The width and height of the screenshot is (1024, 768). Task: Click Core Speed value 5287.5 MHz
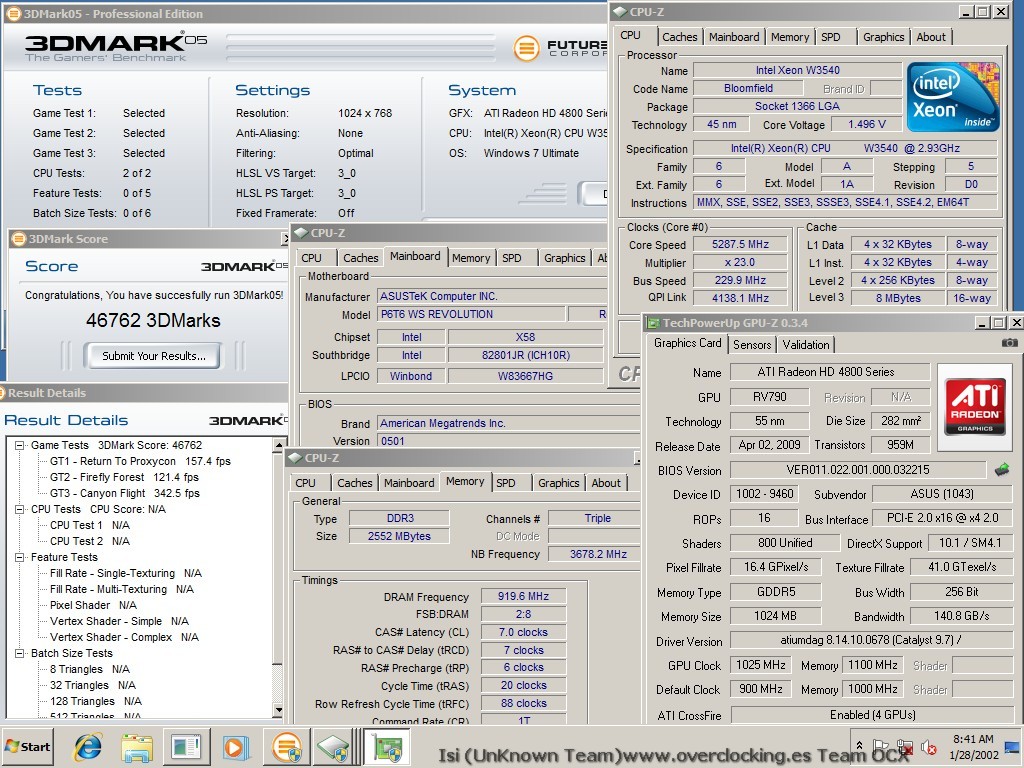click(x=740, y=244)
